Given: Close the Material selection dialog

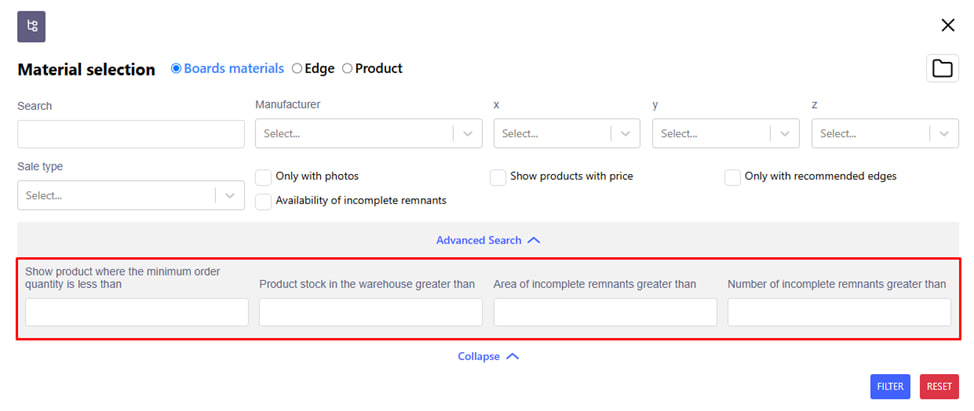Looking at the screenshot, I should (x=947, y=26).
